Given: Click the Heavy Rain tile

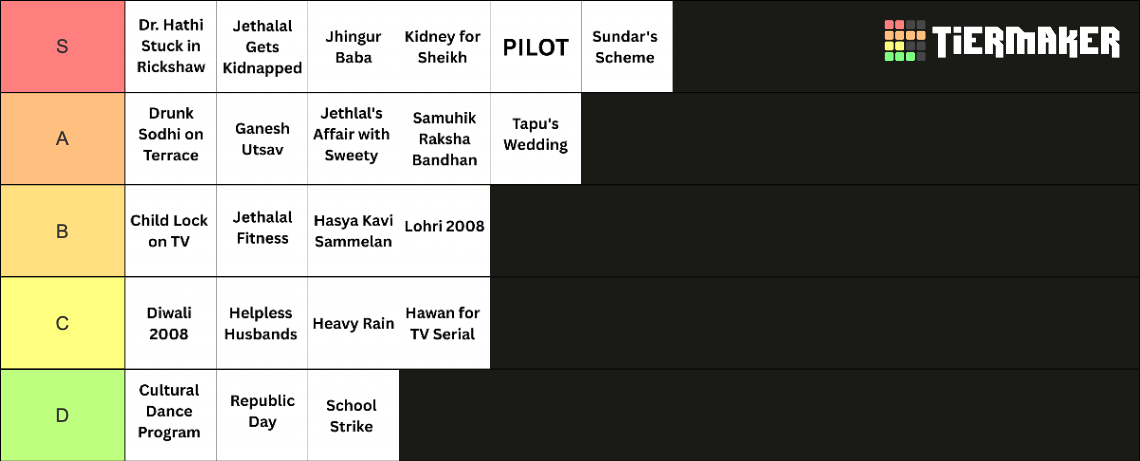Looking at the screenshot, I should tap(353, 323).
